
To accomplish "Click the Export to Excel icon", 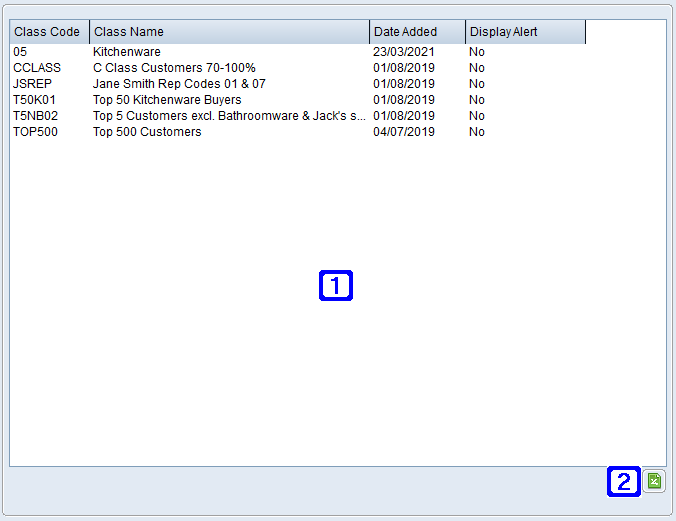I will point(654,481).
